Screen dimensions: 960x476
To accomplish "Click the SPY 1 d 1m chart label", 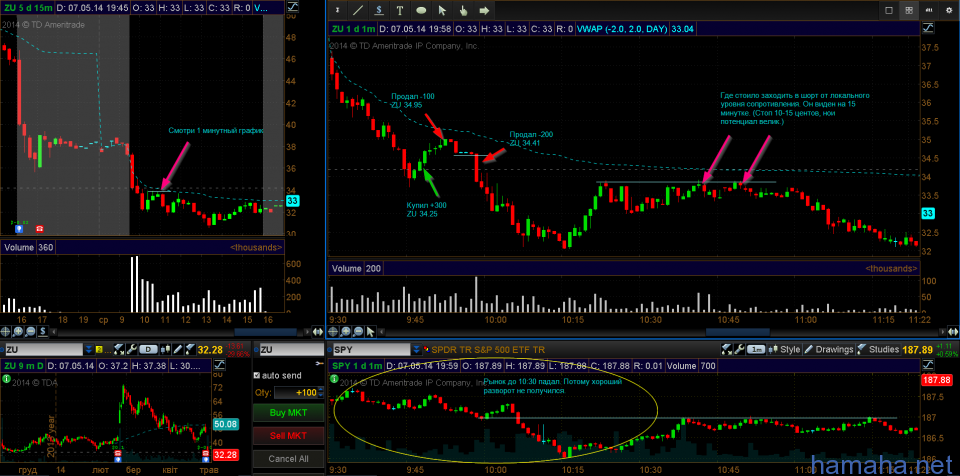I will pos(355,366).
